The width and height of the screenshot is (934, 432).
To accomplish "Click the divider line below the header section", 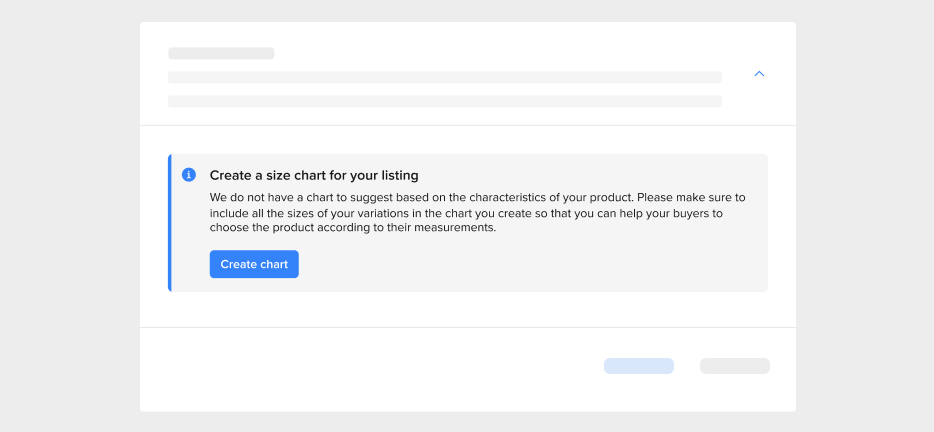I will tap(467, 125).
